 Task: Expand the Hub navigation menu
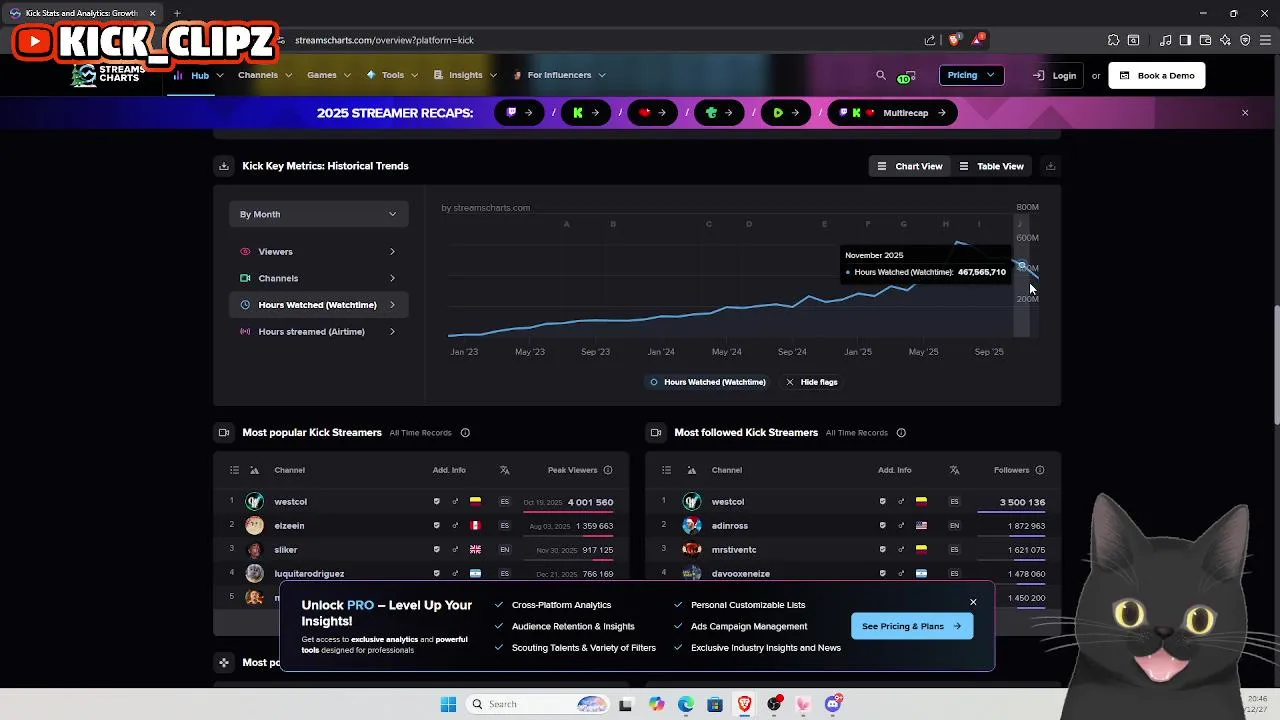[199, 75]
